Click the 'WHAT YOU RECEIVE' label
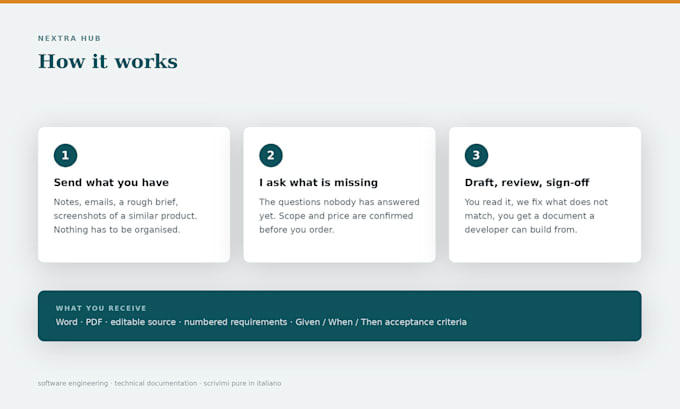The height and width of the screenshot is (409, 680). pos(101,308)
